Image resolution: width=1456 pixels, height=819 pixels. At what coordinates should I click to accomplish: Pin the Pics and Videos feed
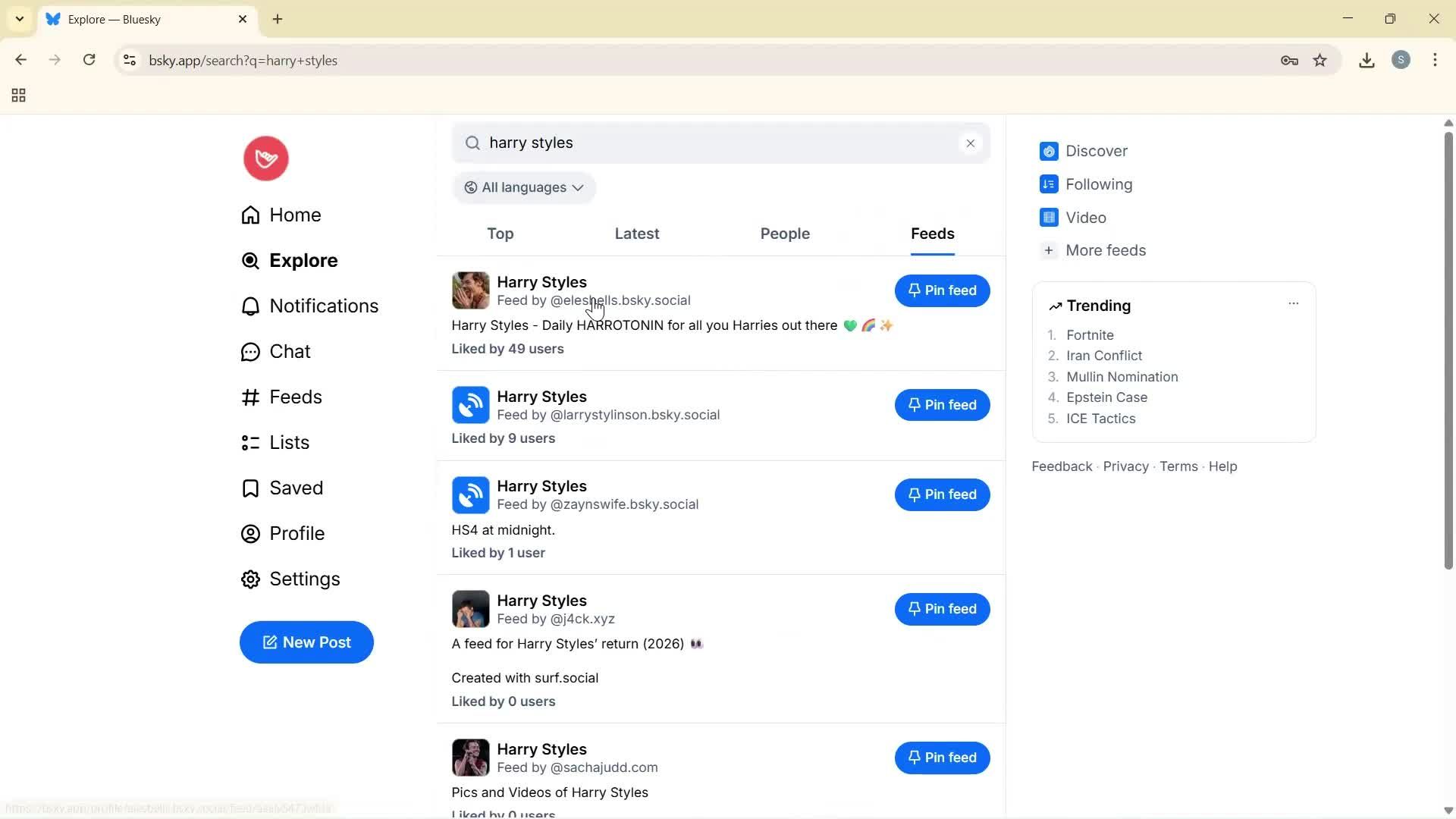942,758
